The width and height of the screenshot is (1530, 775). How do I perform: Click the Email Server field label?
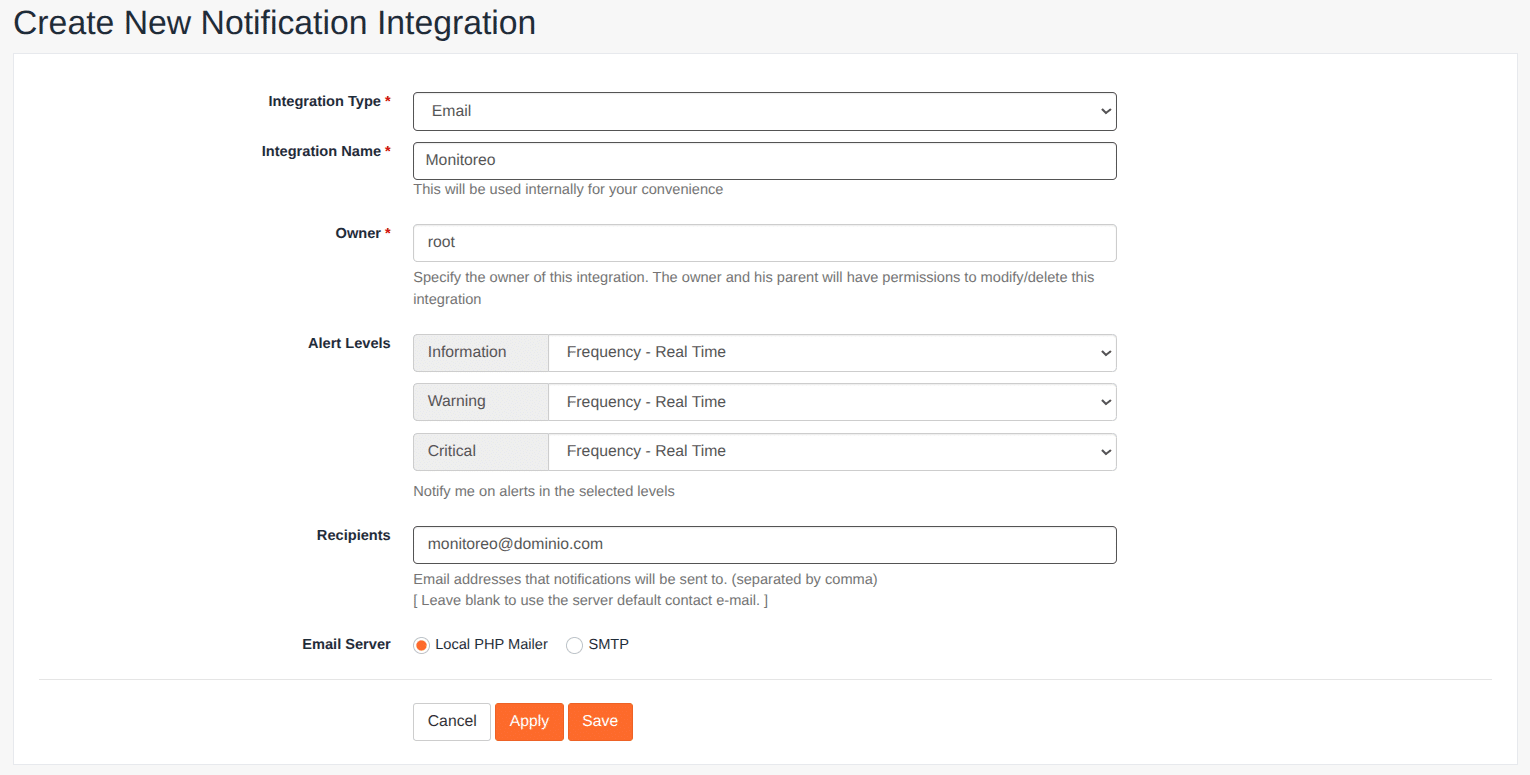(x=346, y=644)
